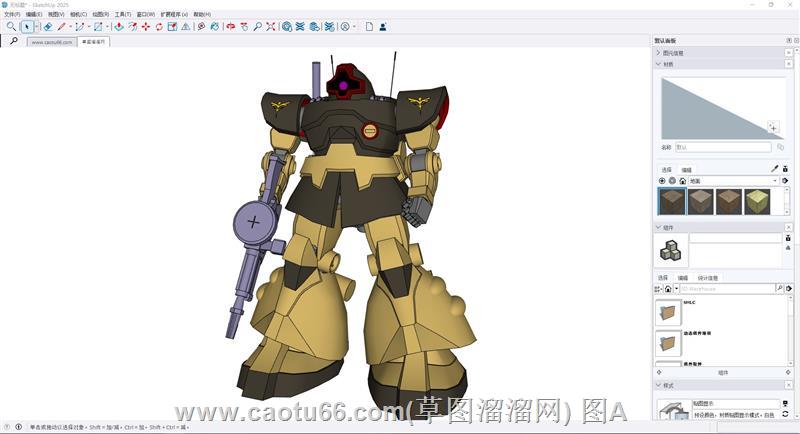The height and width of the screenshot is (434, 800).
Task: Click the info icon in status bar
Action: (18, 427)
